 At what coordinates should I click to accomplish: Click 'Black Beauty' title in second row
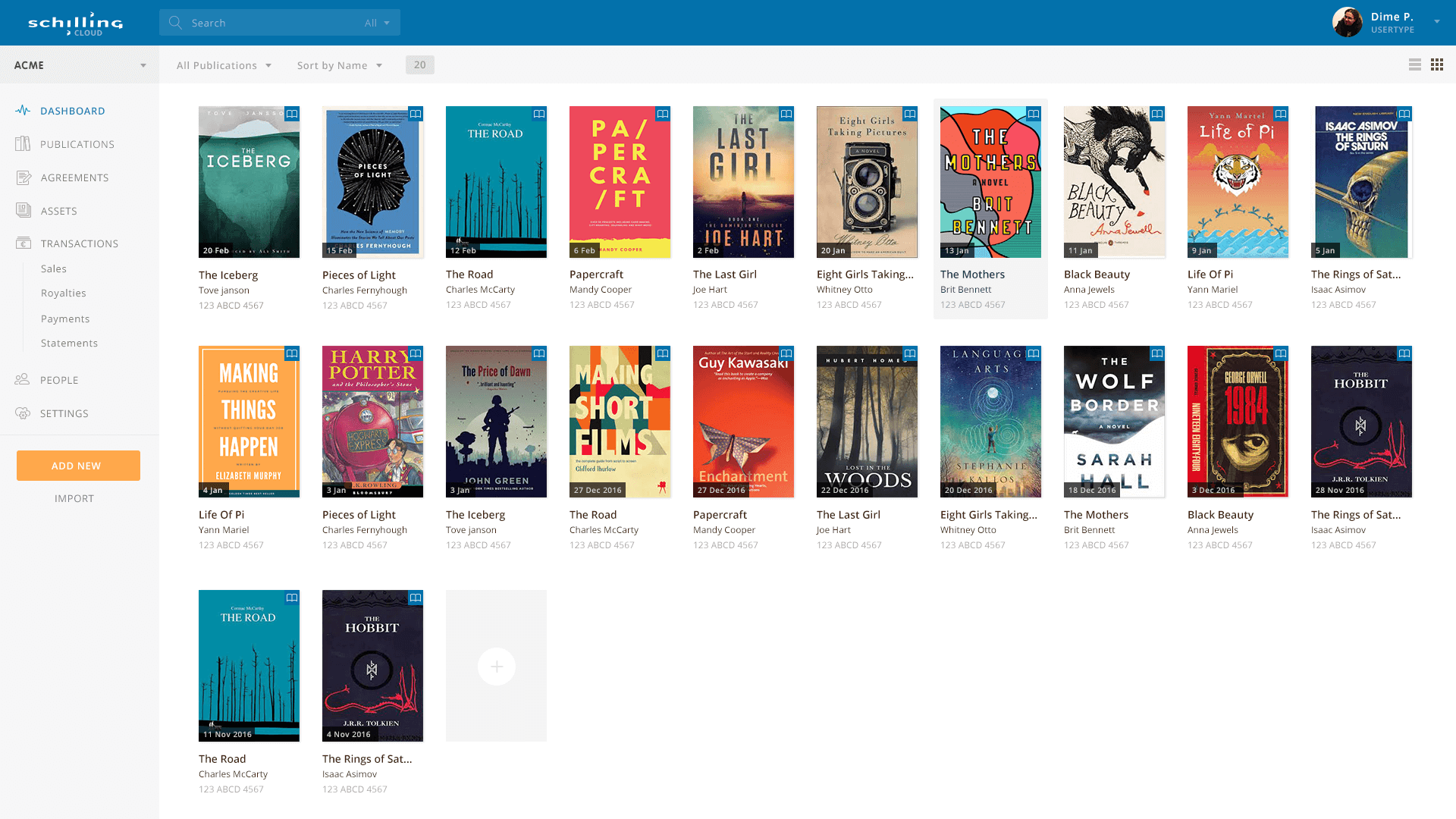click(x=1220, y=515)
